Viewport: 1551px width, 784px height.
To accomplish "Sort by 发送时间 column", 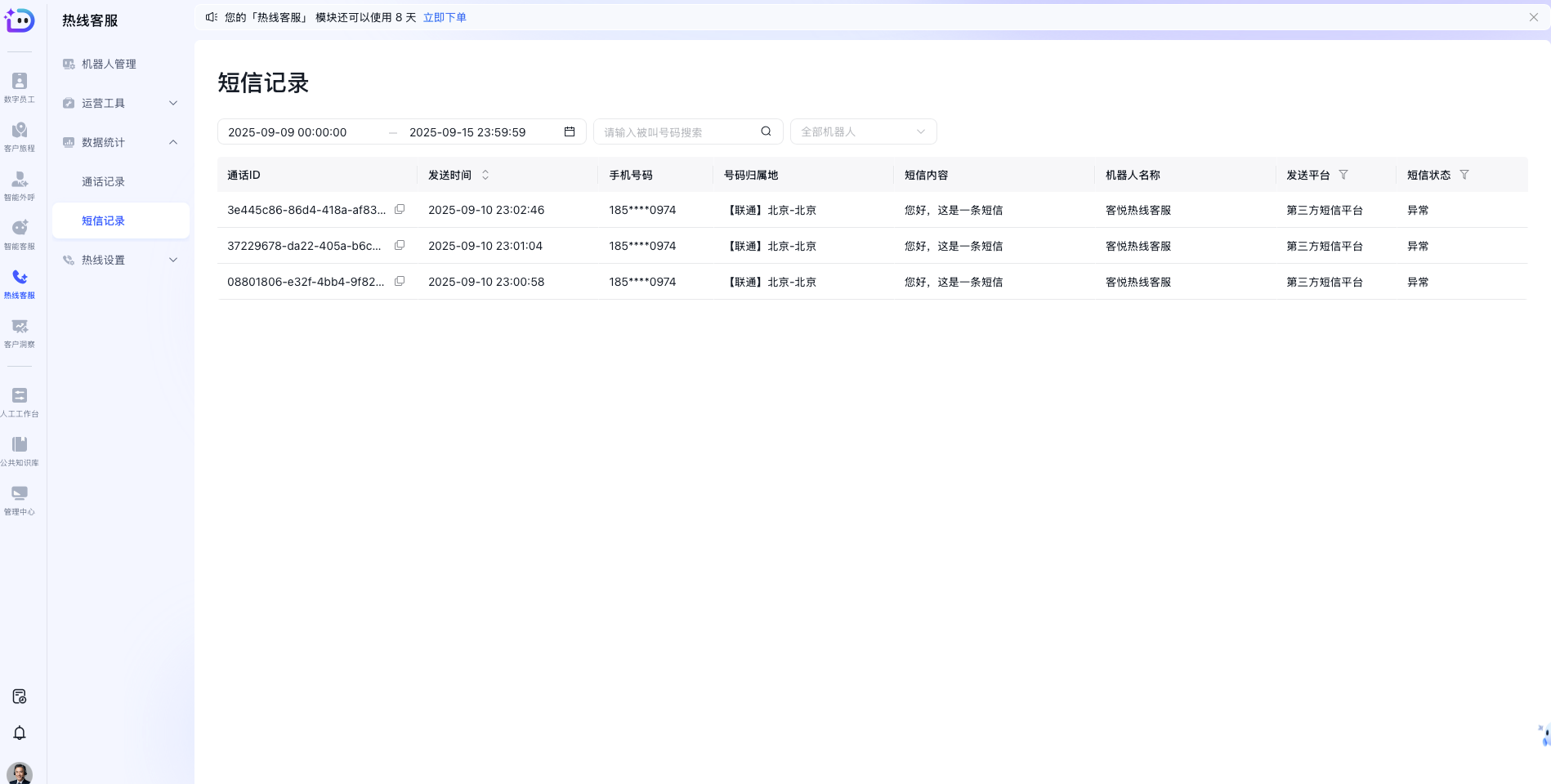I will coord(485,175).
